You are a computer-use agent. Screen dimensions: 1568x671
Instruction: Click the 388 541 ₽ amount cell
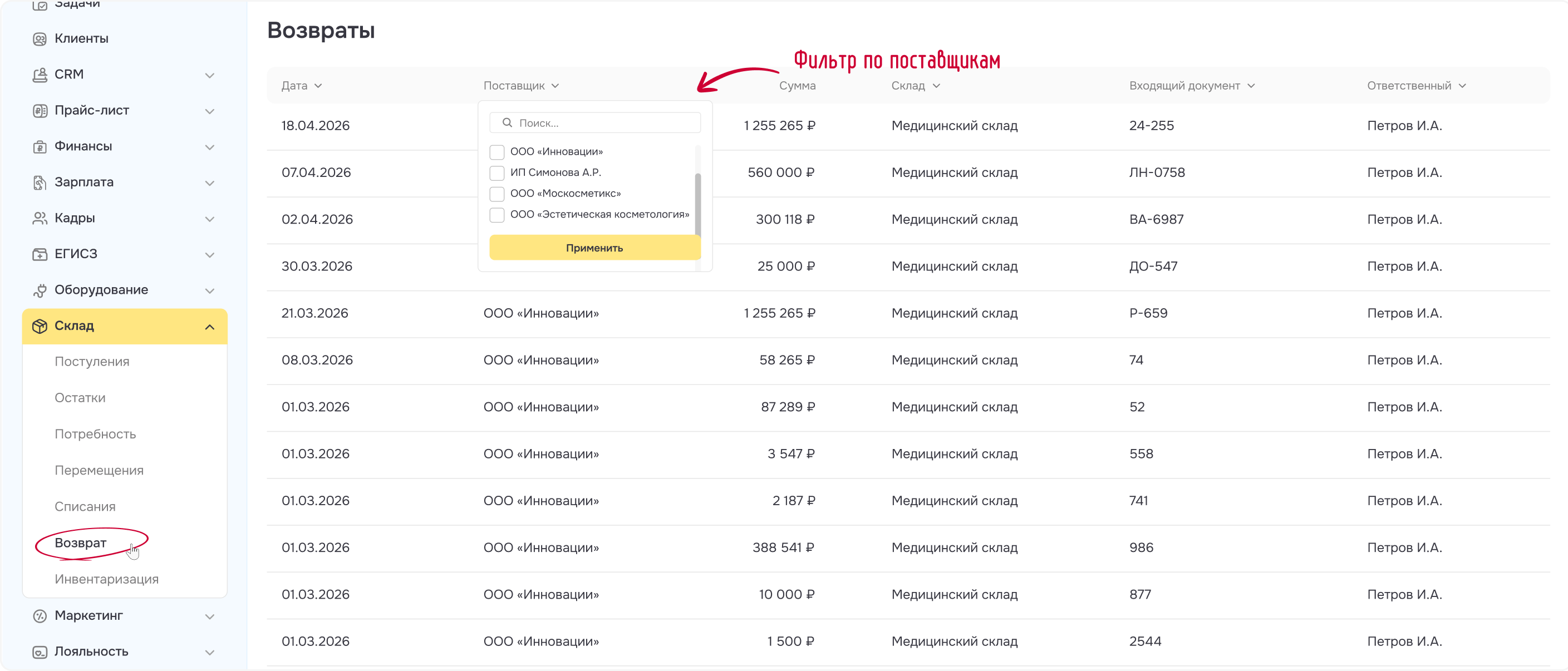point(783,547)
